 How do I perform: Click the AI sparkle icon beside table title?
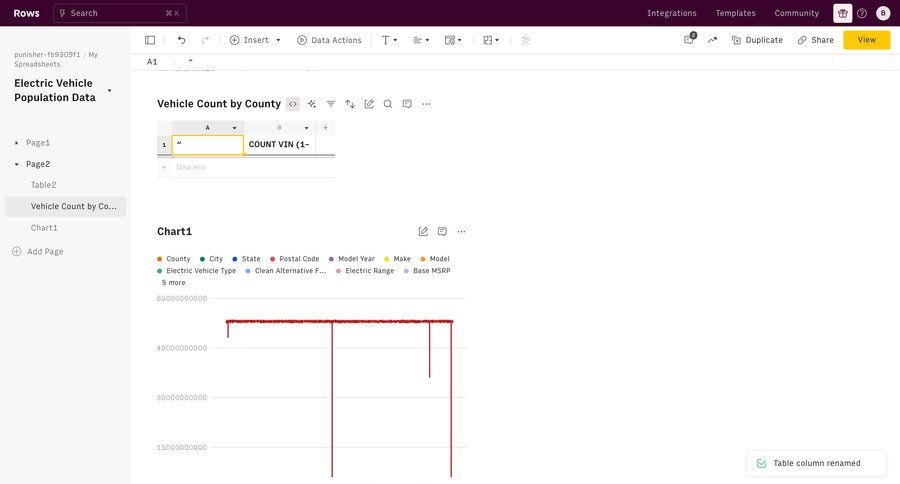tap(312, 104)
